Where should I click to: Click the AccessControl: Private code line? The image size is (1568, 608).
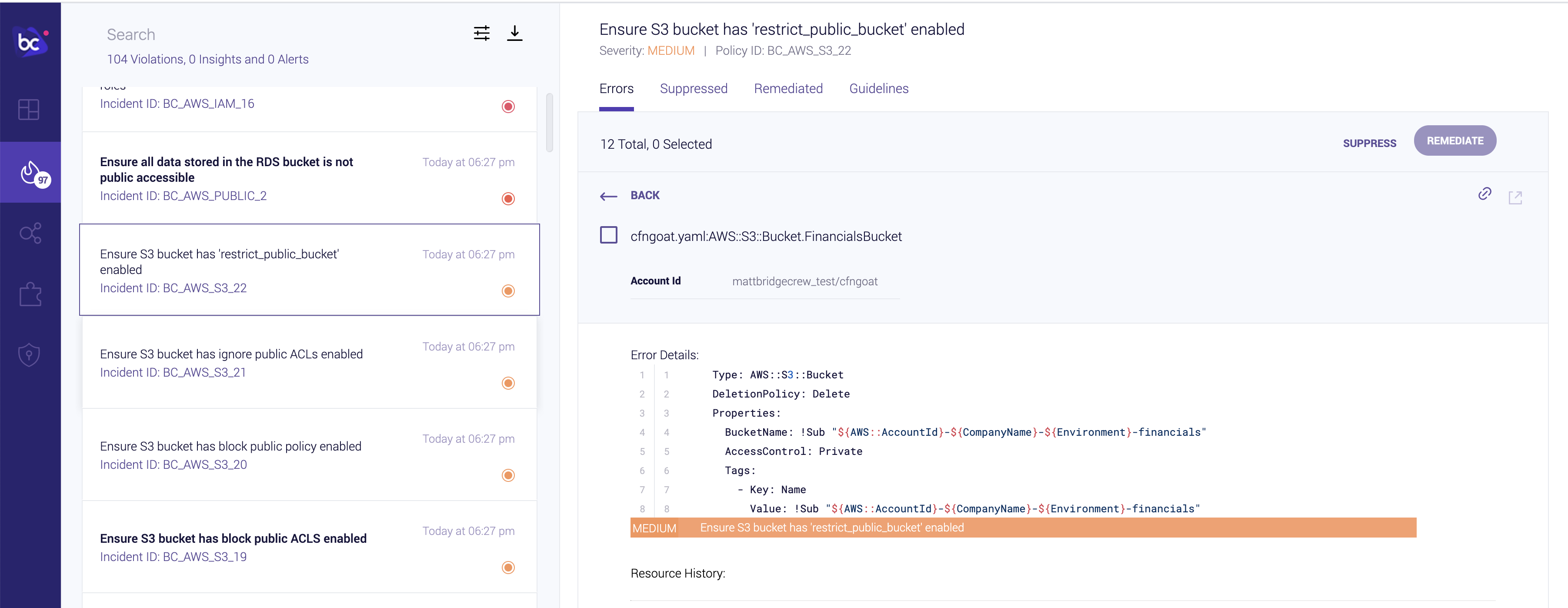pyautogui.click(x=793, y=451)
